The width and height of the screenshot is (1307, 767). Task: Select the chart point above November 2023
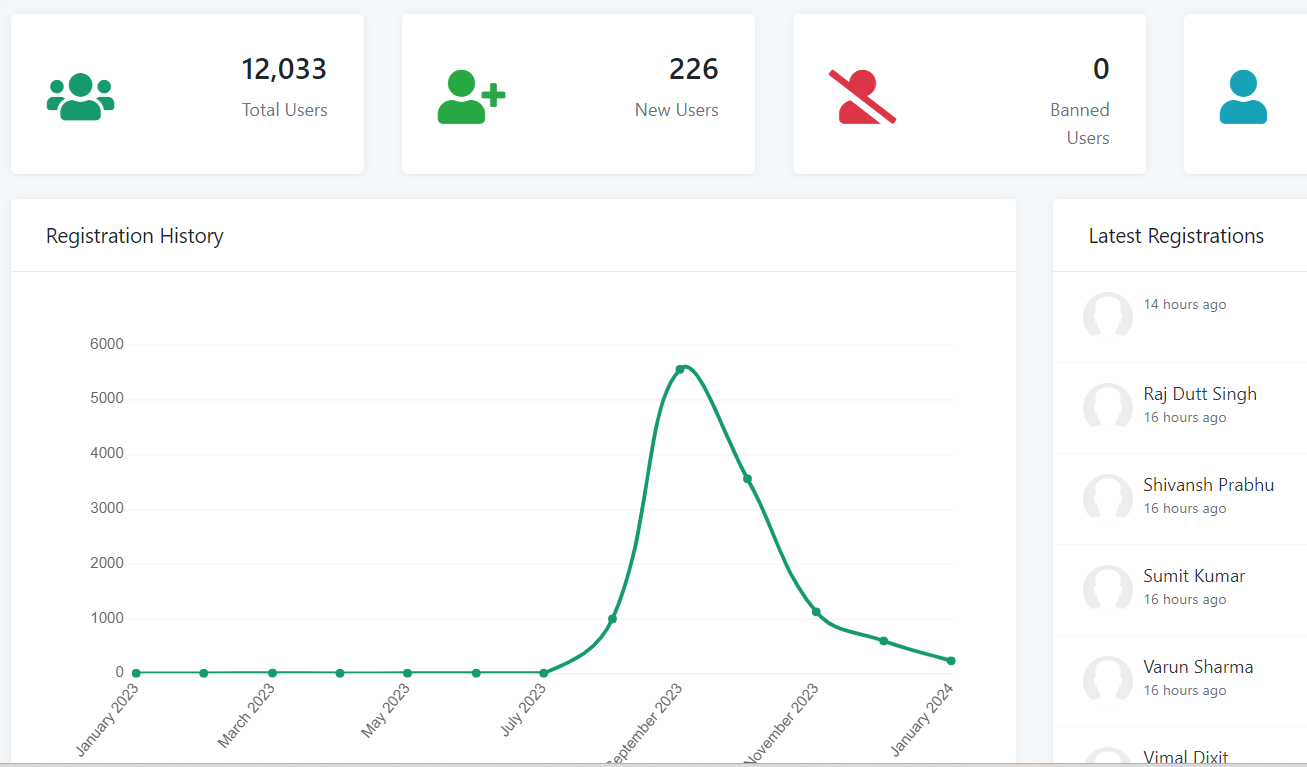(816, 612)
